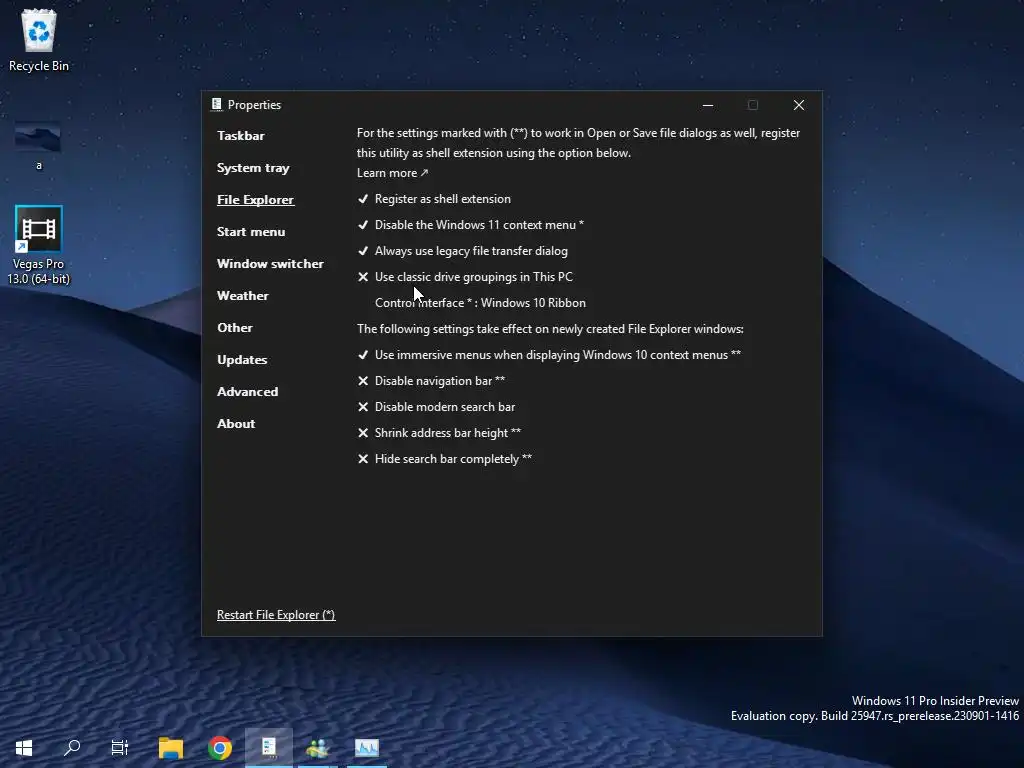The width and height of the screenshot is (1024, 768).
Task: Toggle Register as shell extension
Action: (x=434, y=199)
